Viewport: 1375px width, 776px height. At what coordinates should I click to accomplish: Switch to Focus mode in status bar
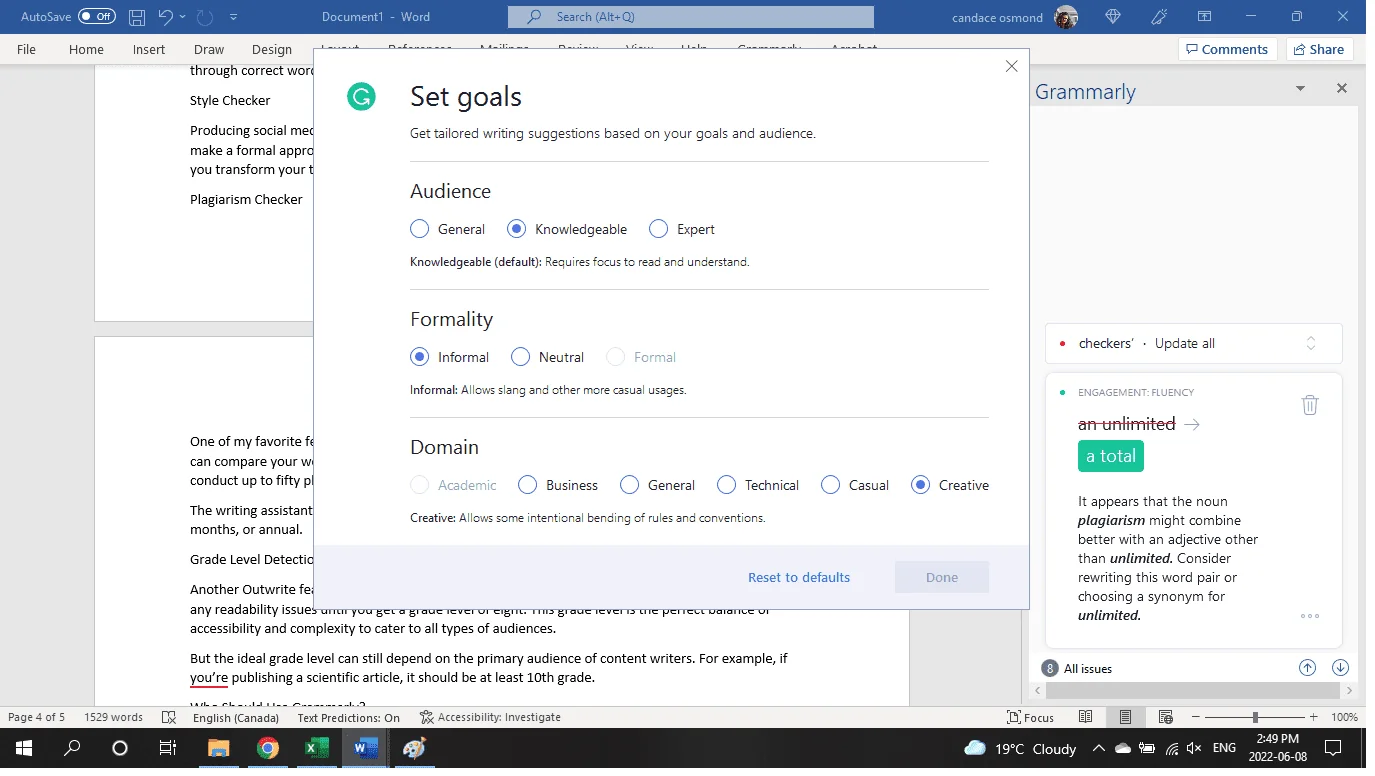tap(1030, 717)
